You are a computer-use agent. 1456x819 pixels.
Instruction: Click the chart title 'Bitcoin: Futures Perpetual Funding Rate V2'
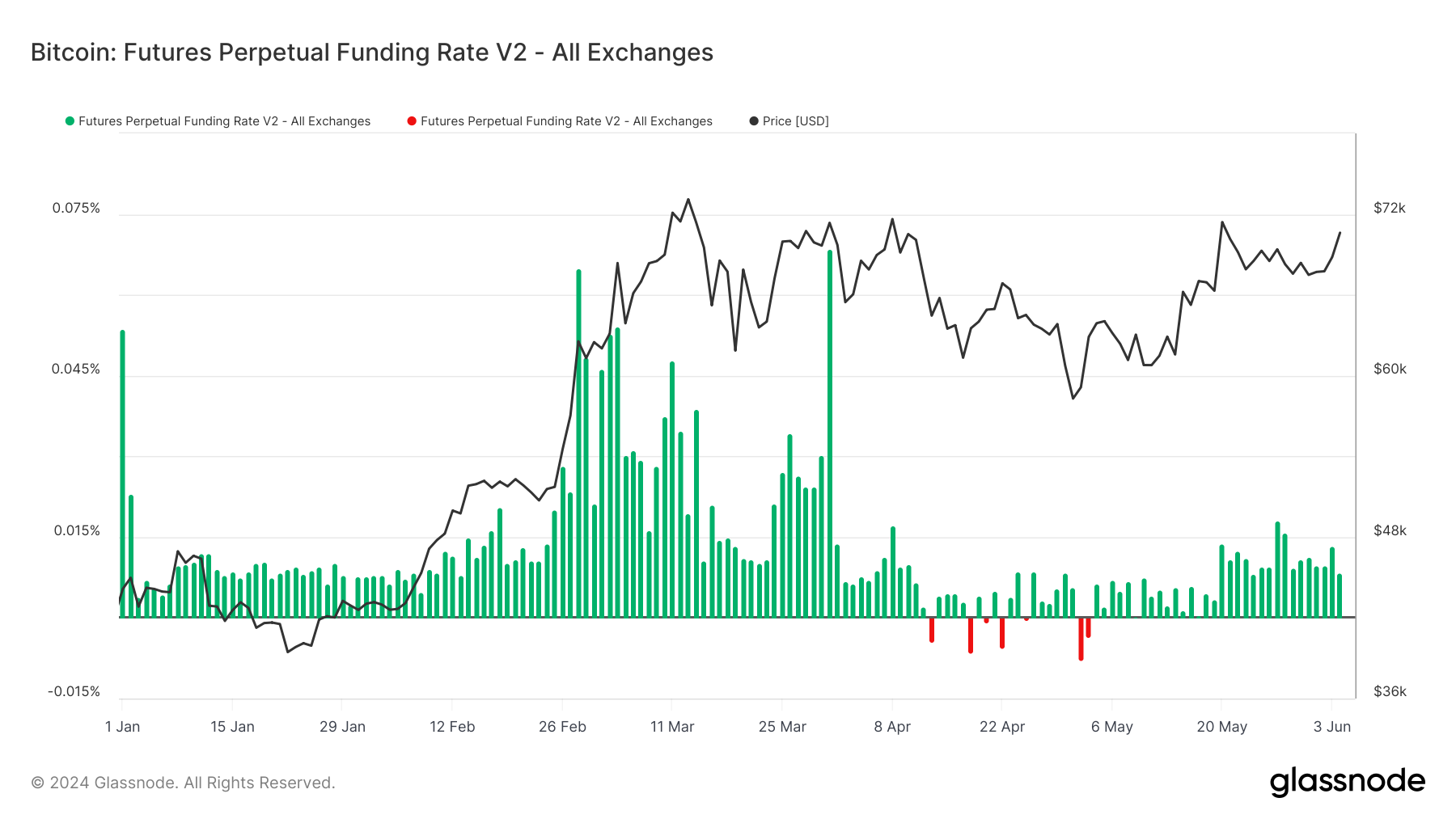tap(371, 53)
